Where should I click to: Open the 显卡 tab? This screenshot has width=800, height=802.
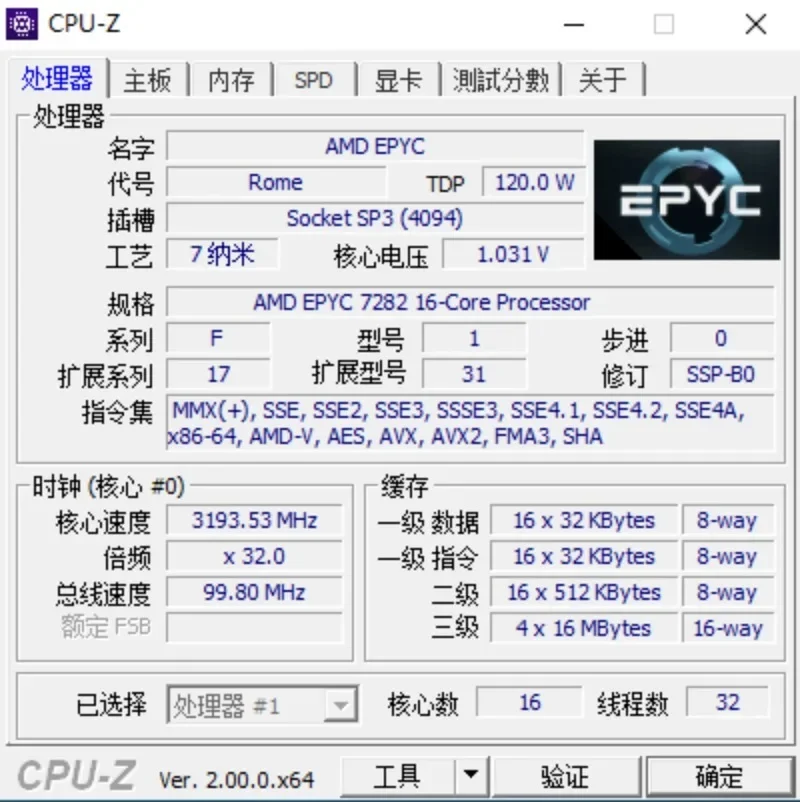coord(398,80)
